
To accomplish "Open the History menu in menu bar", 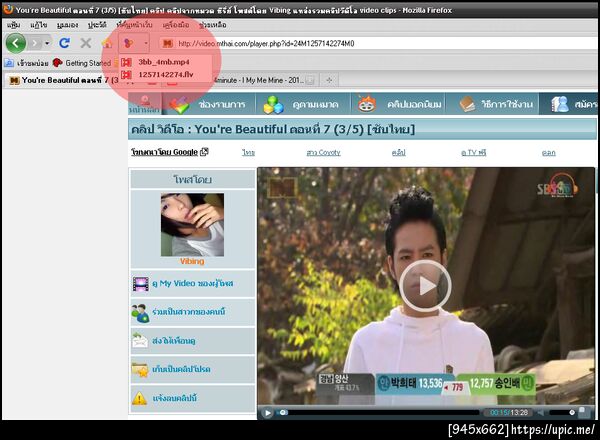I will [x=97, y=25].
